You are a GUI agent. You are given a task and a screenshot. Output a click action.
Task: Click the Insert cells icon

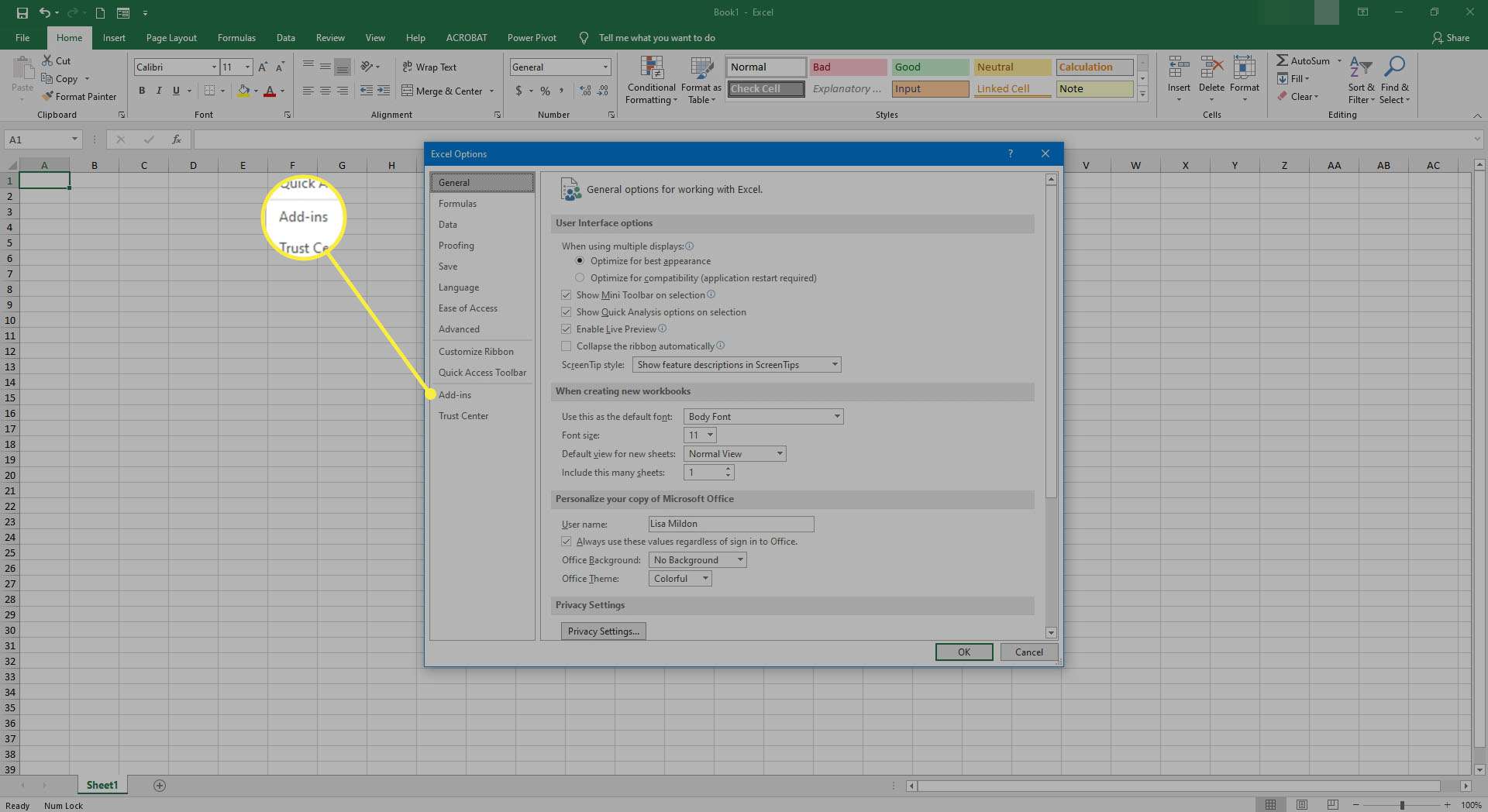[x=1179, y=67]
